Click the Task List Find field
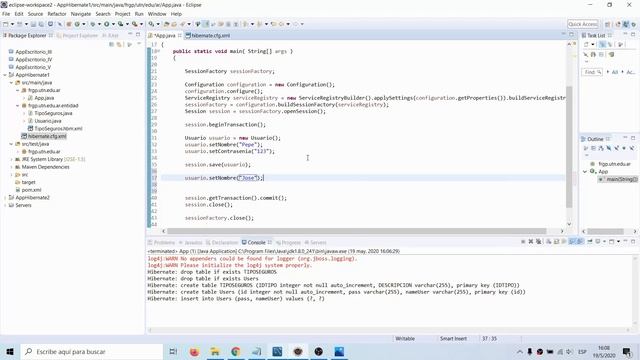Image resolution: width=640 pixels, height=360 pixels. tap(592, 72)
